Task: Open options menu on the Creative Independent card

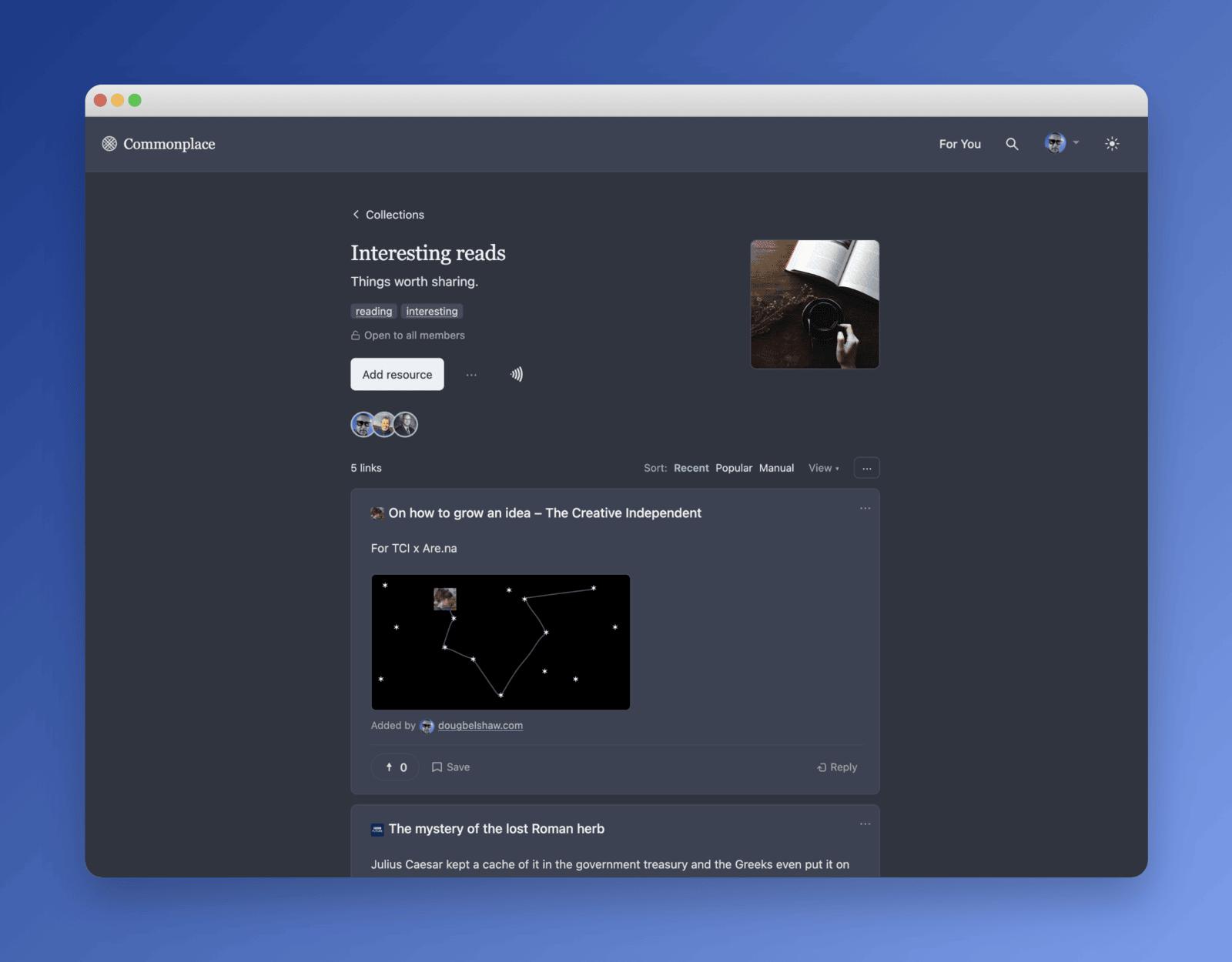Action: point(865,508)
